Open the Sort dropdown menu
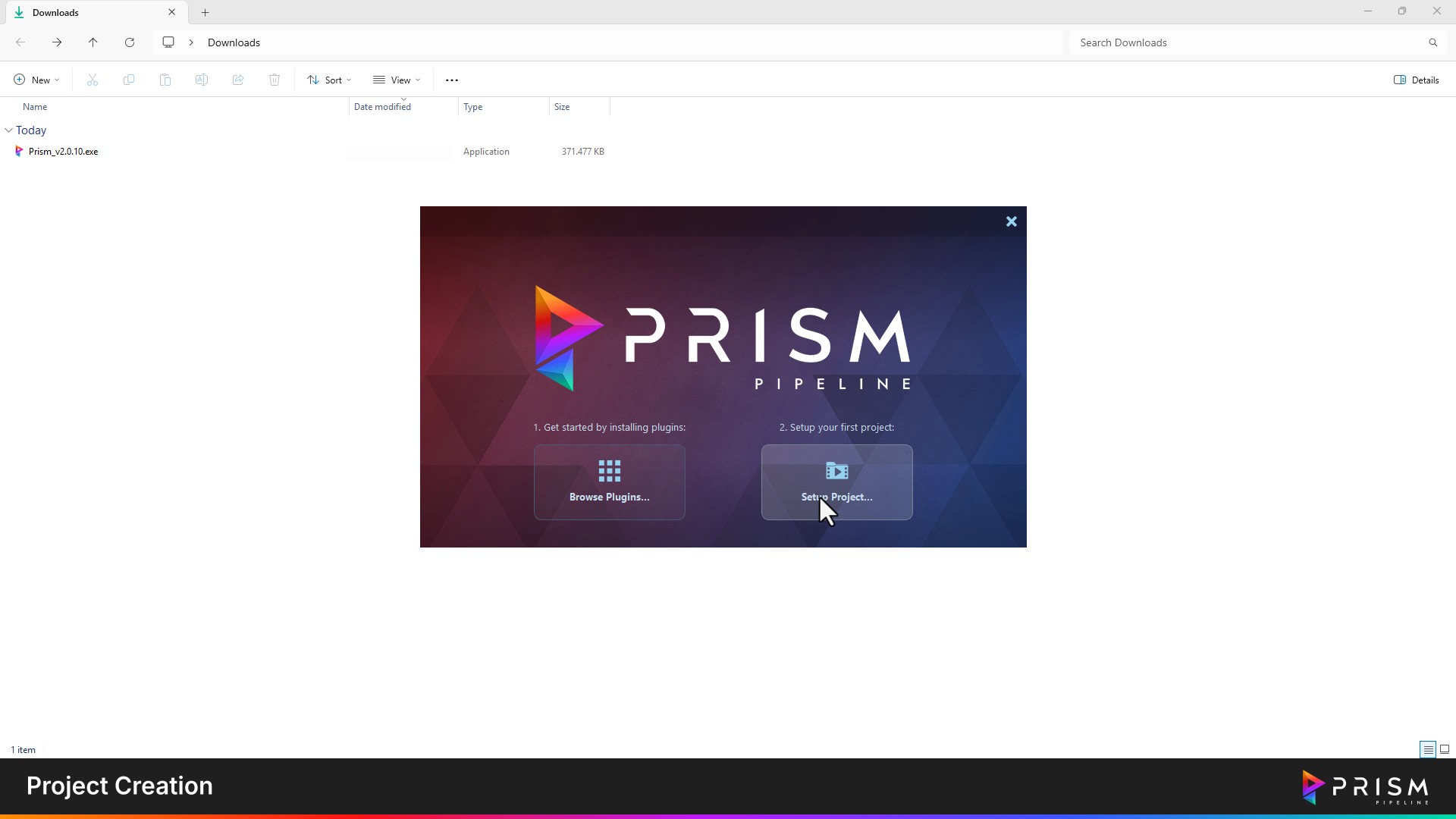1456x819 pixels. [x=329, y=80]
